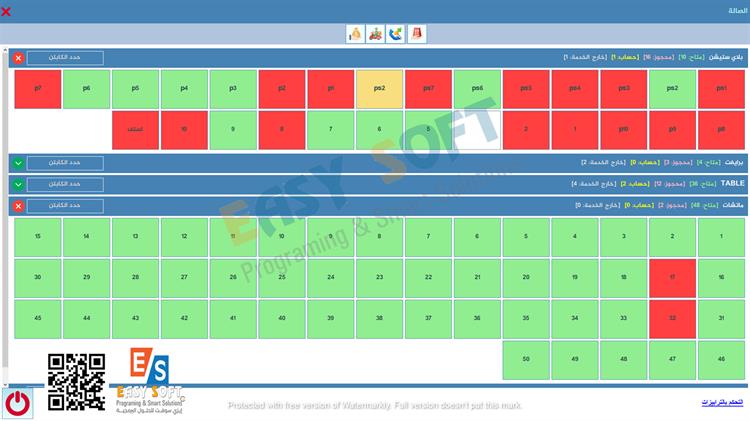The height and width of the screenshot is (421, 750).
Task: Select ماتشات tile 23
Action: pyautogui.click(x=379, y=278)
